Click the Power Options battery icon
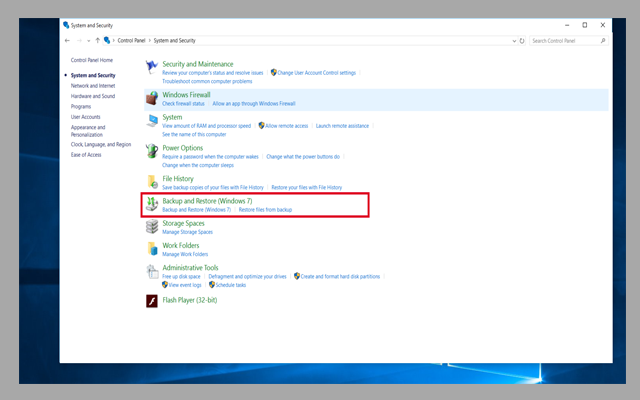 (152, 152)
